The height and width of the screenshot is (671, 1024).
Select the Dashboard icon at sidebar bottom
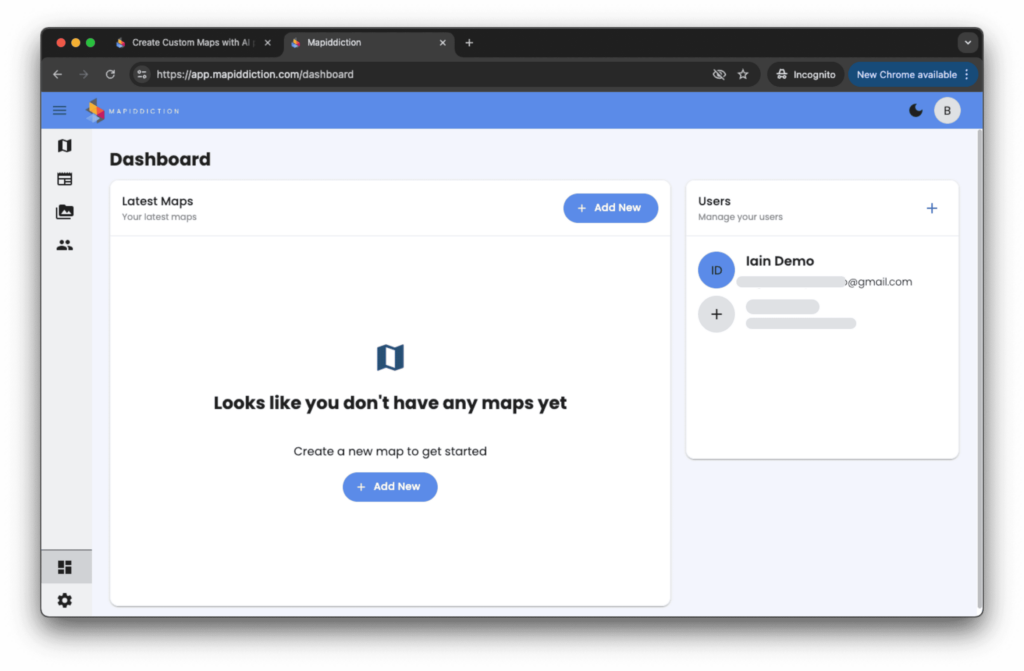coord(65,567)
